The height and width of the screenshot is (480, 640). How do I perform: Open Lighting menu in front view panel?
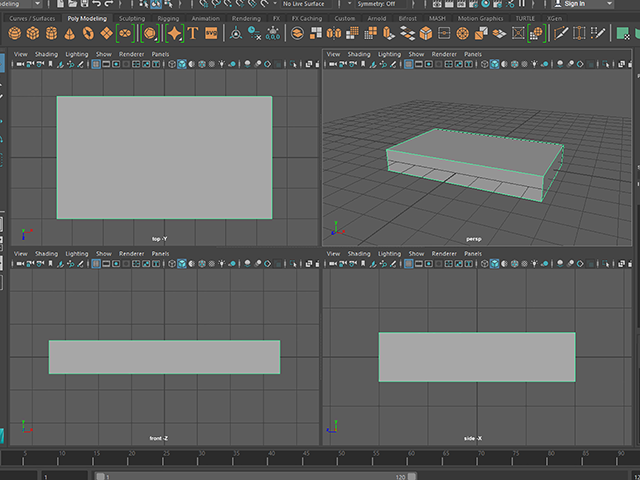pyautogui.click(x=77, y=253)
